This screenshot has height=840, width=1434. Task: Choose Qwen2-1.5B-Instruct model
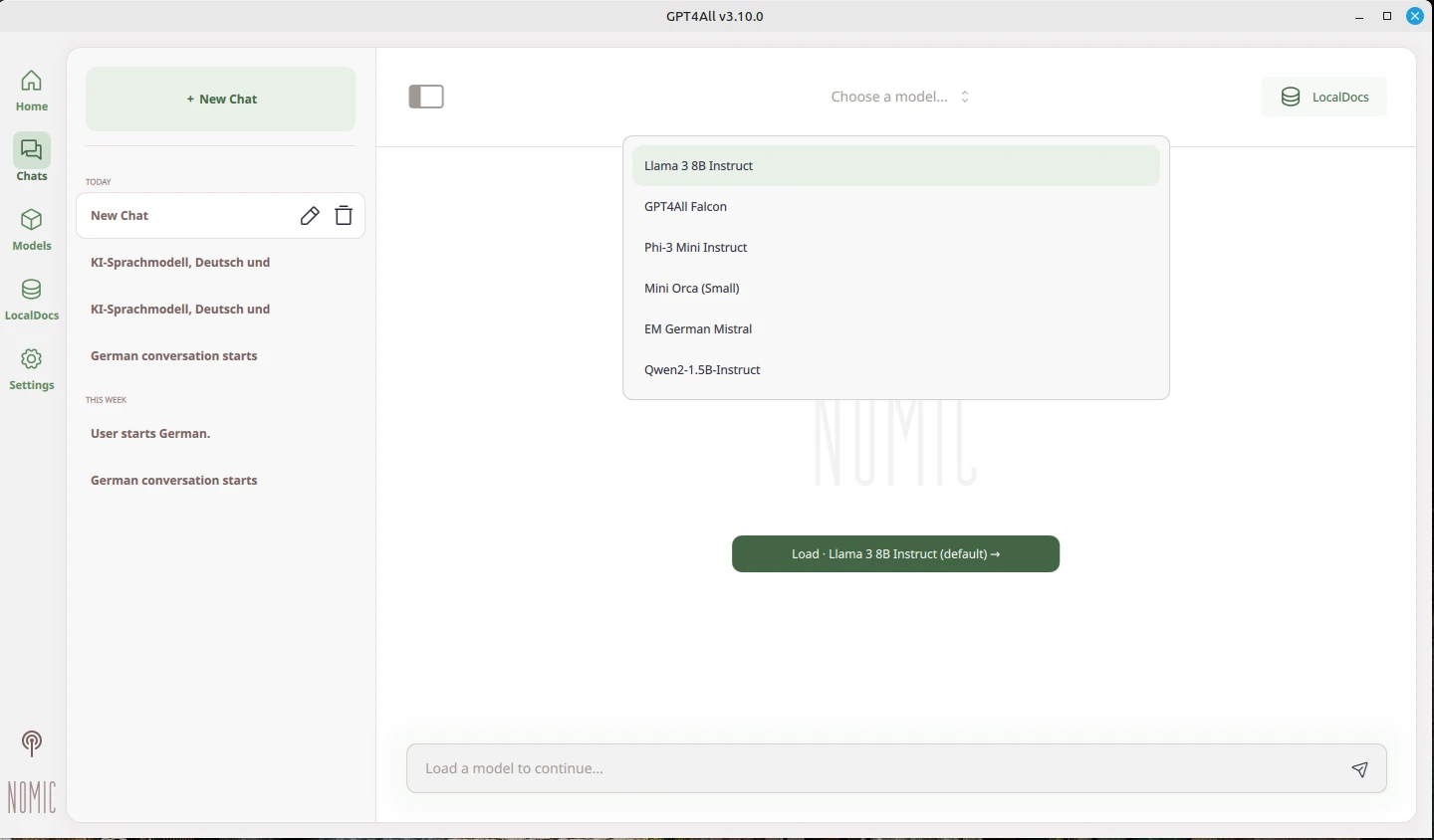tap(896, 370)
